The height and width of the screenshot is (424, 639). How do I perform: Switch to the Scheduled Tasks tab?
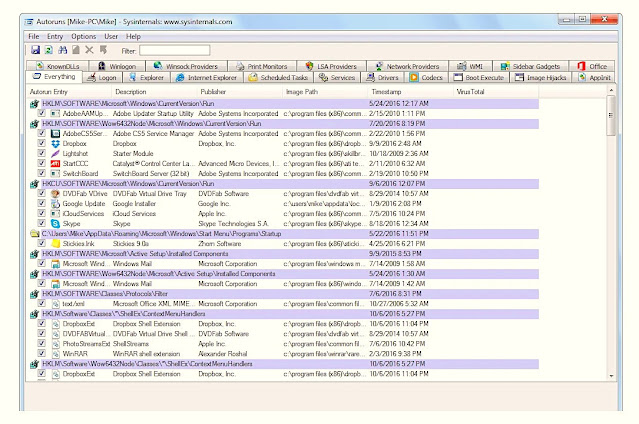(278, 77)
